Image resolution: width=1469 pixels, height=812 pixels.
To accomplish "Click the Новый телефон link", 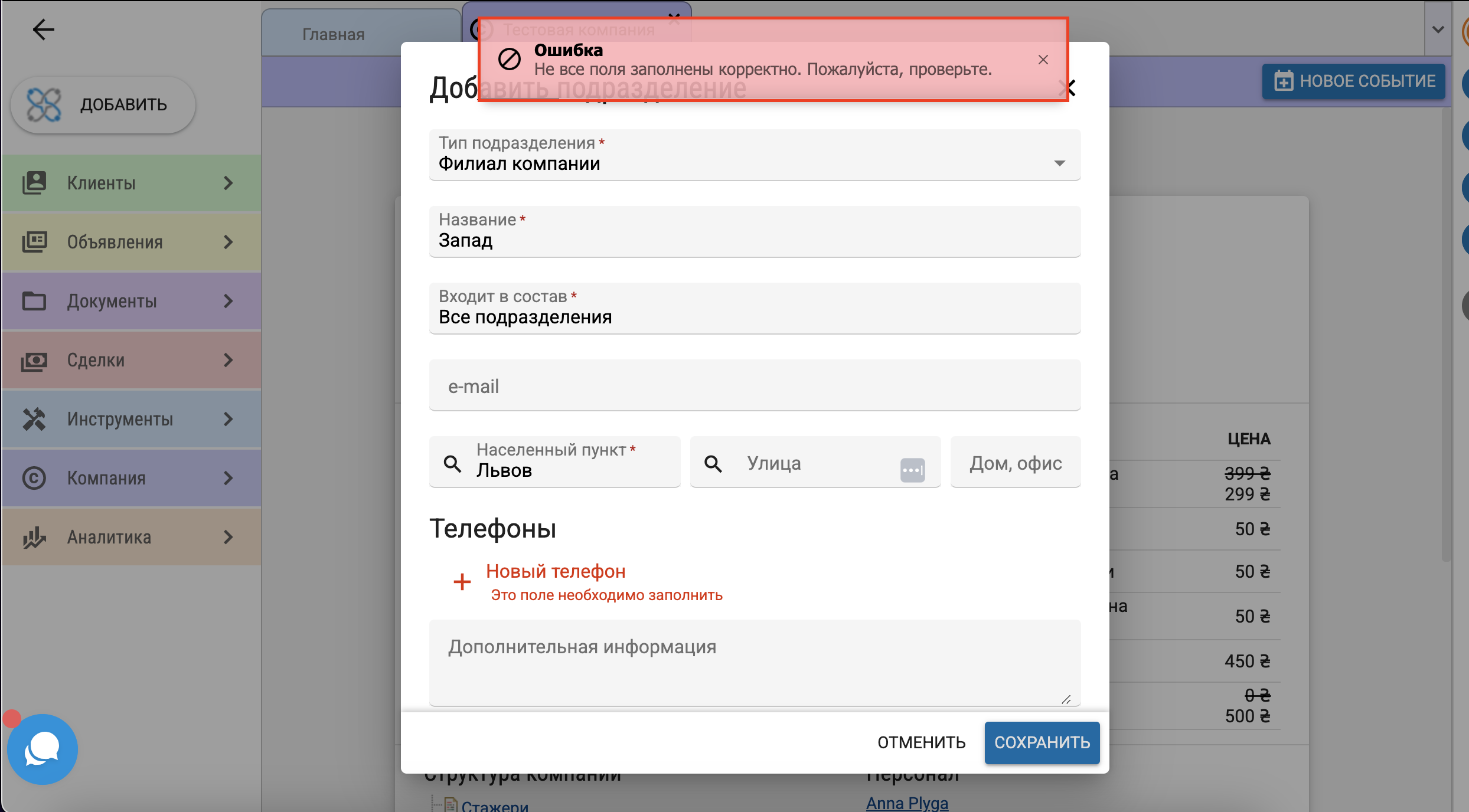I will point(556,571).
